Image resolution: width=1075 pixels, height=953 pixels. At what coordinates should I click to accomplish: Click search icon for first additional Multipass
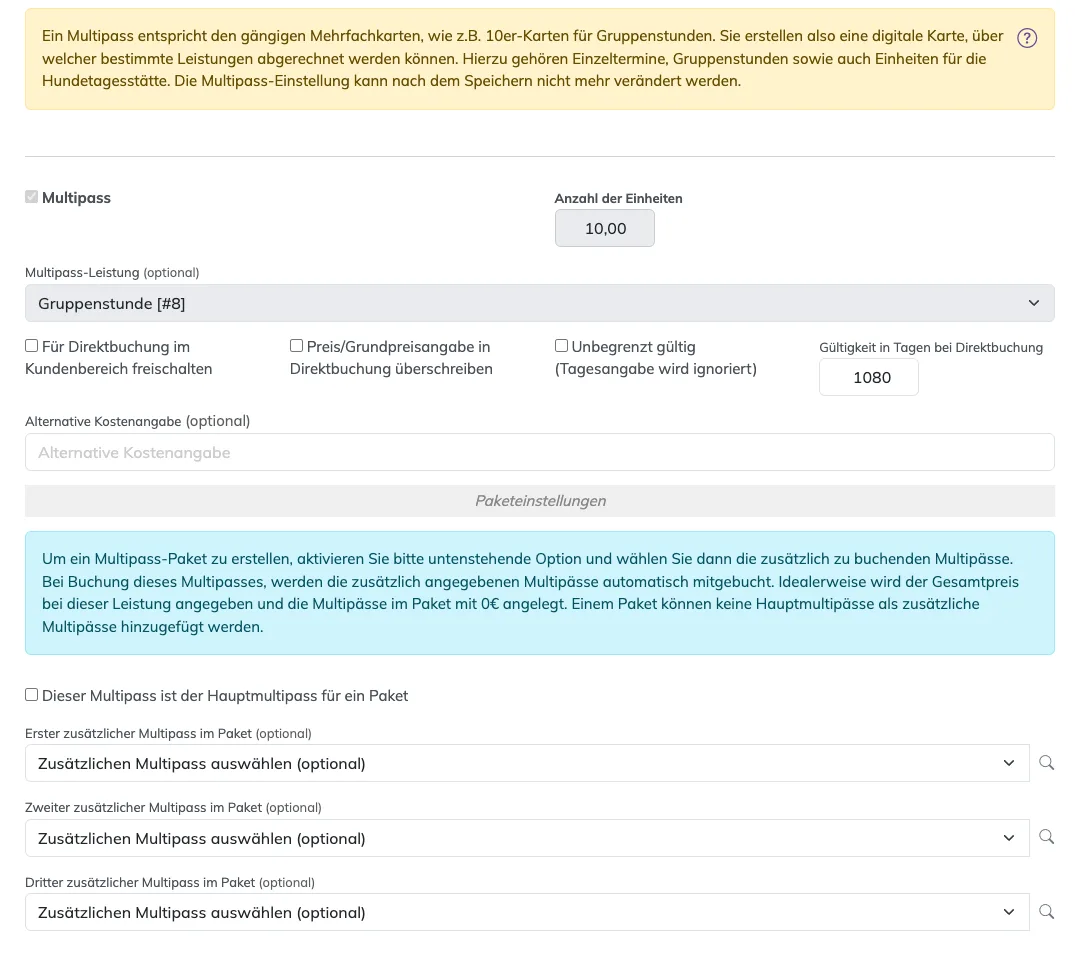(1046, 762)
